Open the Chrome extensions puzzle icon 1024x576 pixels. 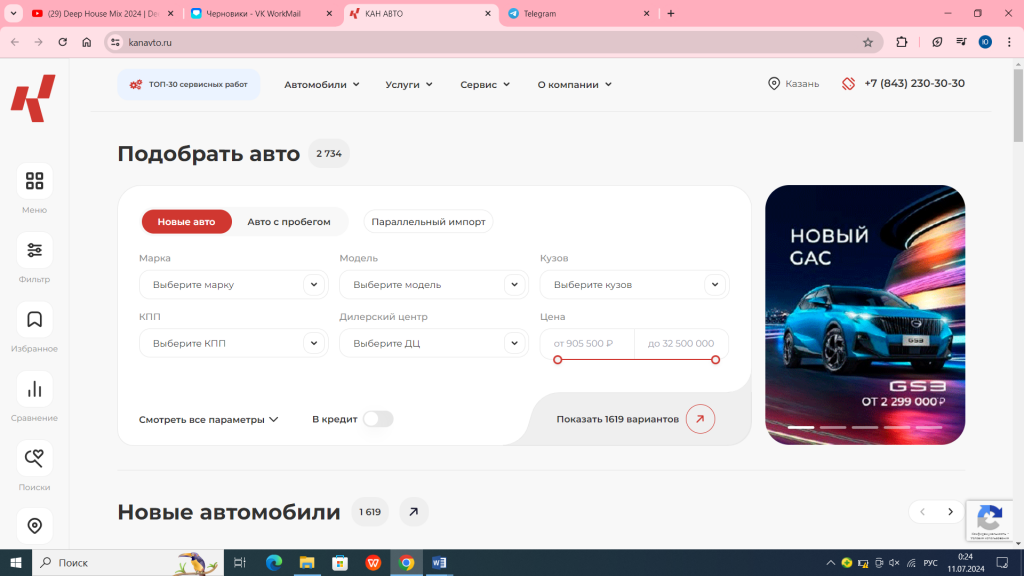pyautogui.click(x=902, y=42)
